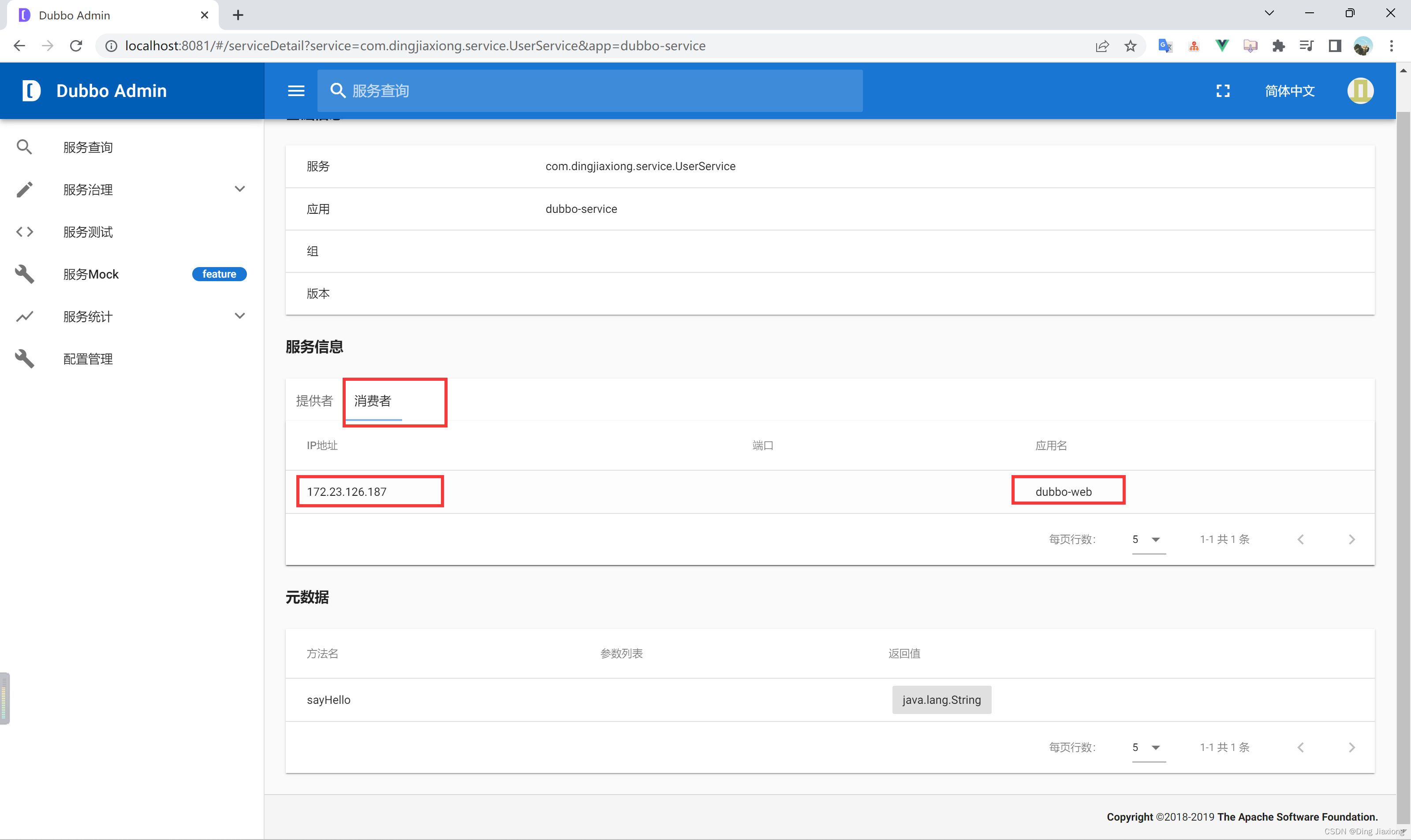This screenshot has height=840, width=1411.
Task: Expand the 服务统计 submenu chevron
Action: (239, 316)
